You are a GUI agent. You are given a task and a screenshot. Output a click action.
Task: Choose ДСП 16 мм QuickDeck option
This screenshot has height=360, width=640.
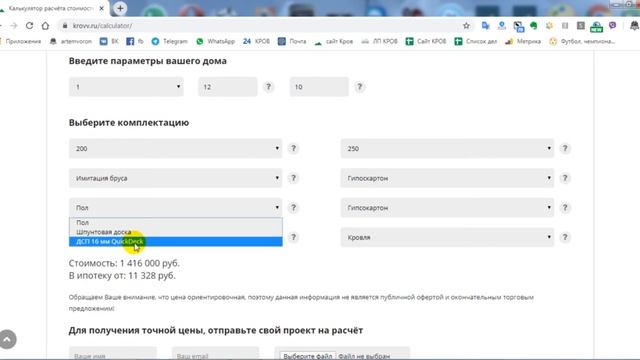coord(176,242)
